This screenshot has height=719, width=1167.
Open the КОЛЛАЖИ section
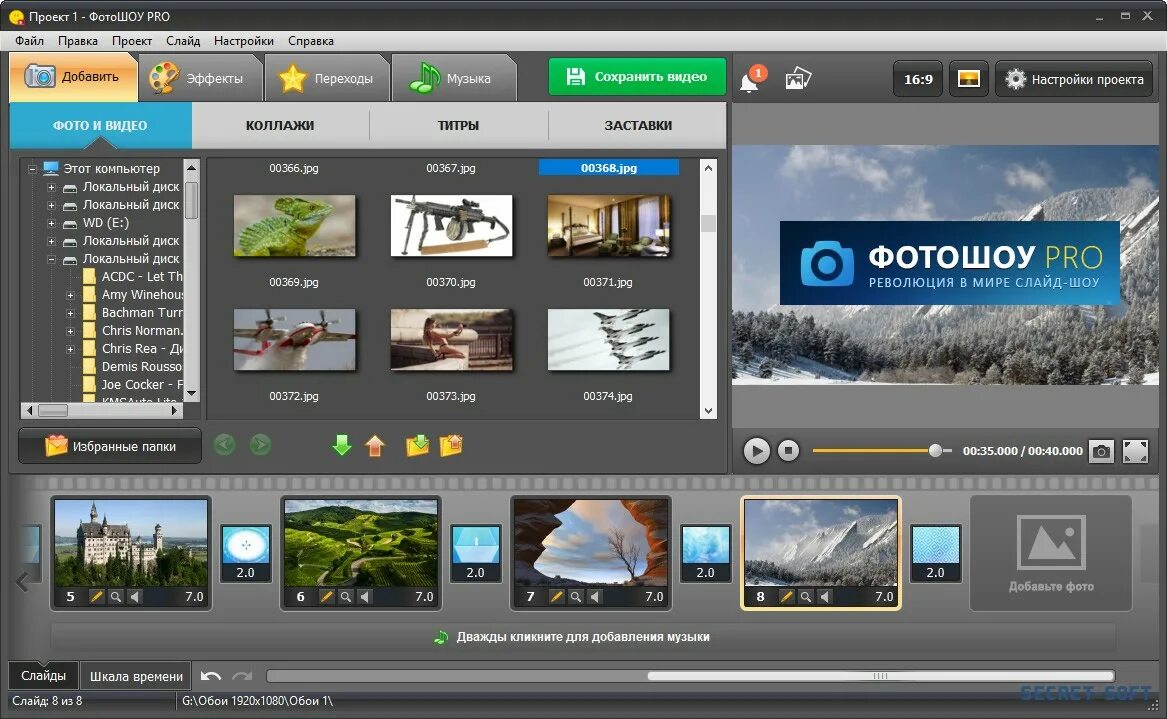[x=280, y=125]
